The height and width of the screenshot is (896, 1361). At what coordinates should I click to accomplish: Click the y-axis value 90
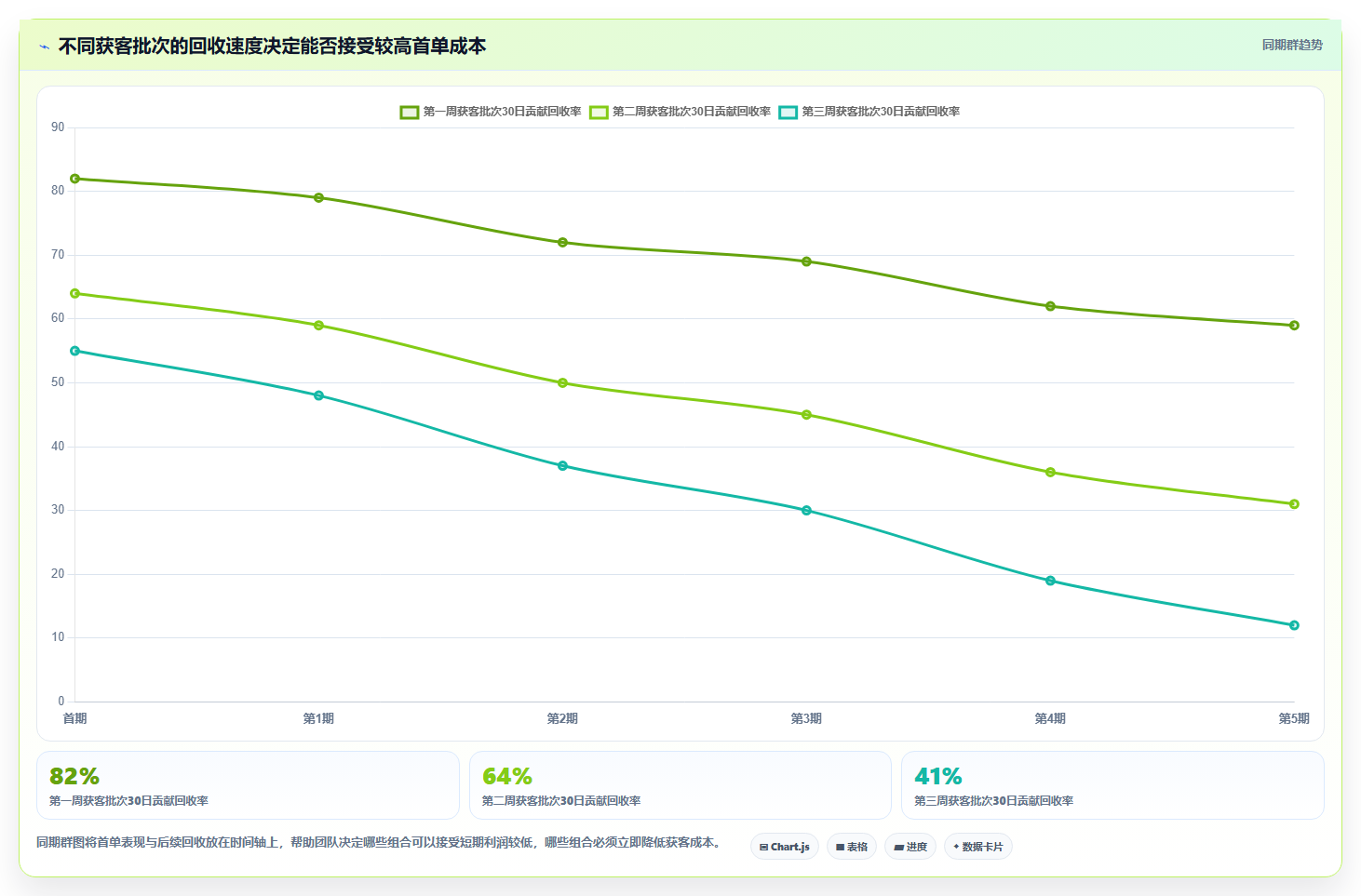tap(58, 127)
